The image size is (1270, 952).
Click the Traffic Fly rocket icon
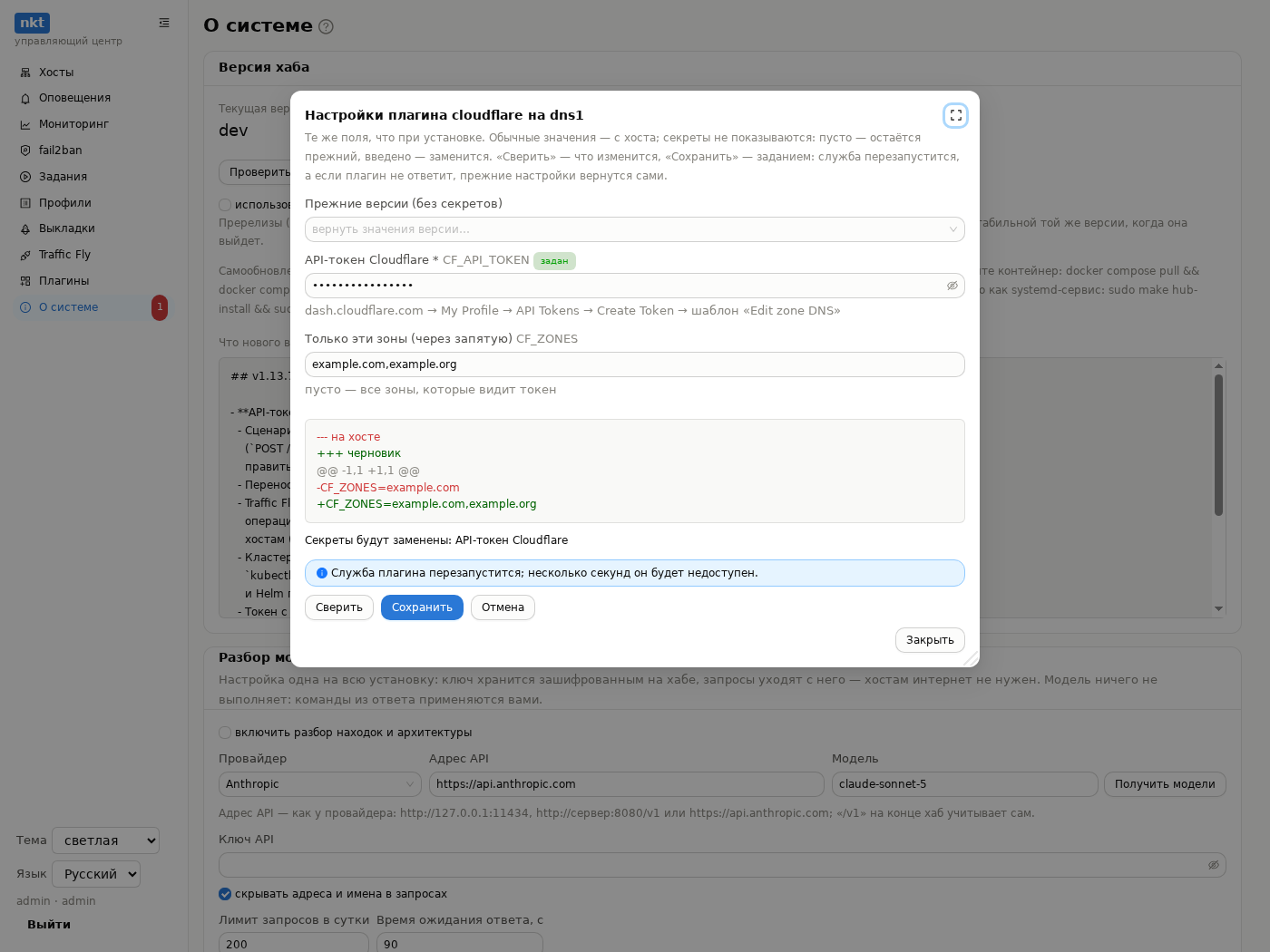[x=25, y=255]
